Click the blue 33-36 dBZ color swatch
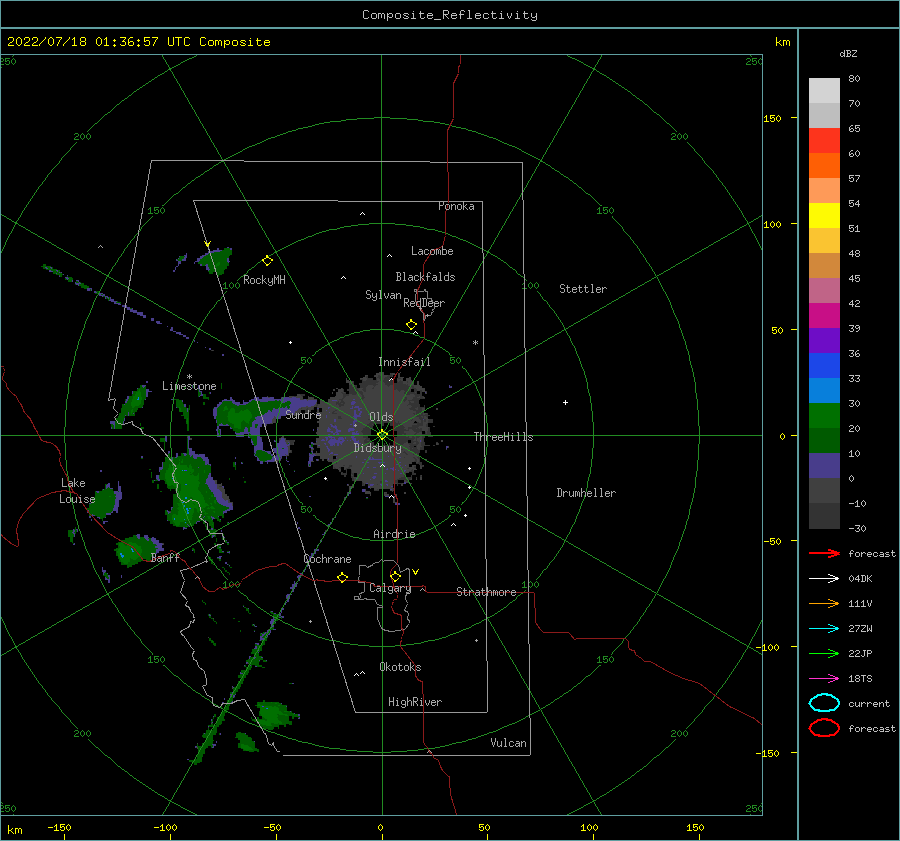The width and height of the screenshot is (900, 841). tap(824, 365)
